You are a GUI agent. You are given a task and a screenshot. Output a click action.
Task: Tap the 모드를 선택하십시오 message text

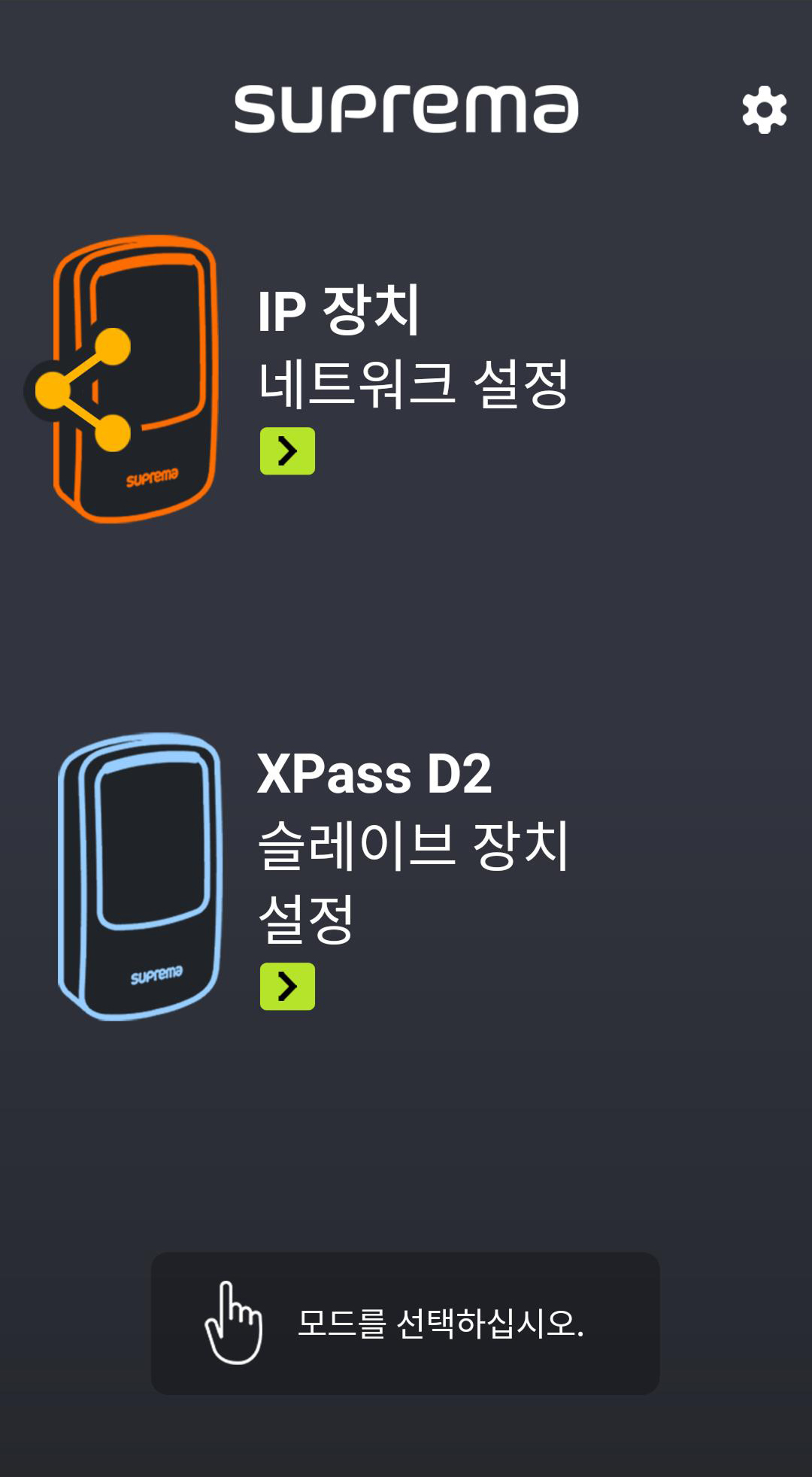(441, 1323)
